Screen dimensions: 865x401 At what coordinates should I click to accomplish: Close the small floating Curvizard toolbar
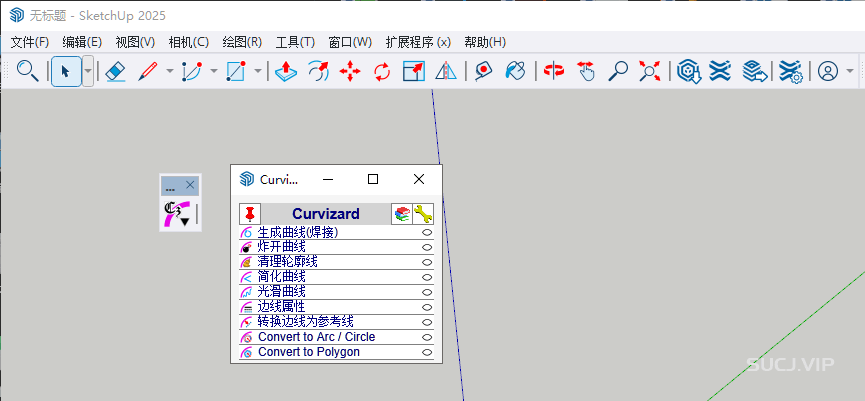tap(190, 185)
